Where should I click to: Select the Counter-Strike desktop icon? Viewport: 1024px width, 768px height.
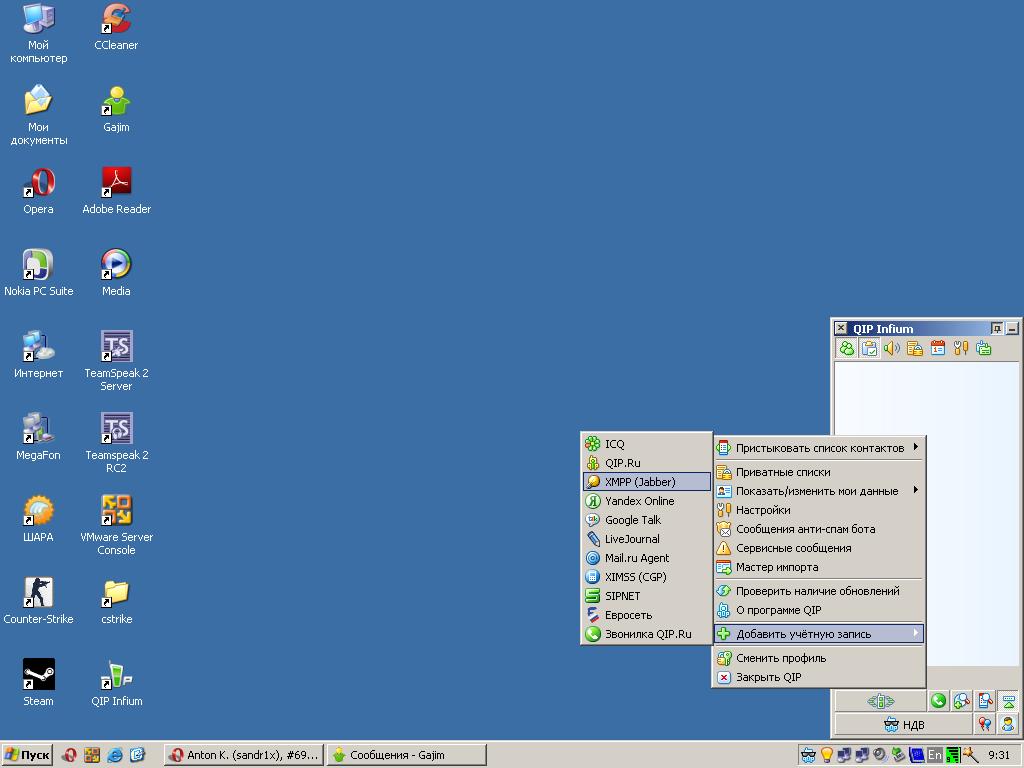(x=39, y=601)
